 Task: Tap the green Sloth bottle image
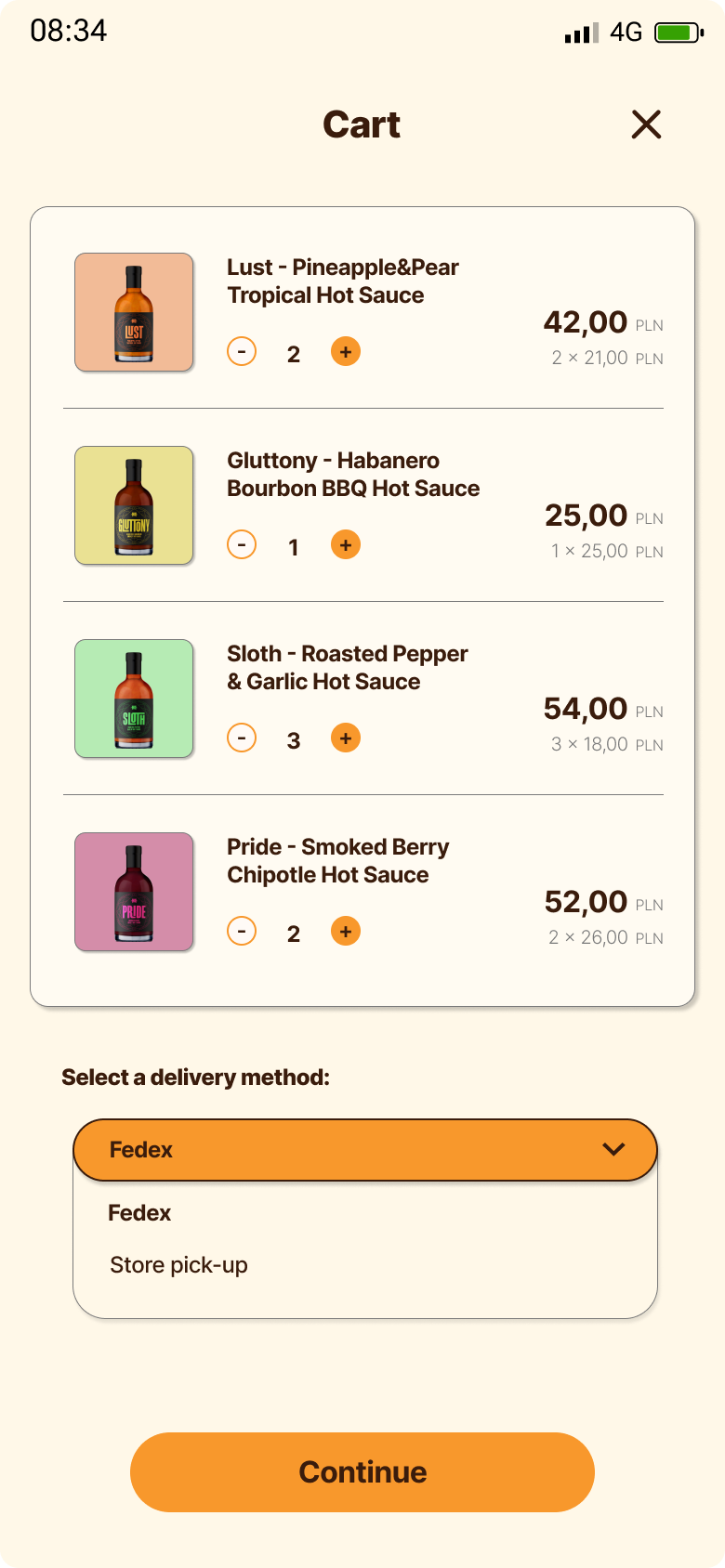tap(134, 699)
